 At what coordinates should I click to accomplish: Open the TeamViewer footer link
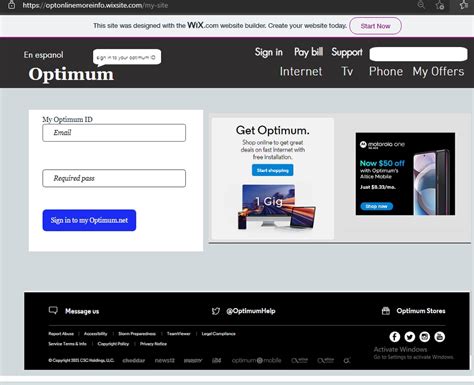(x=179, y=334)
